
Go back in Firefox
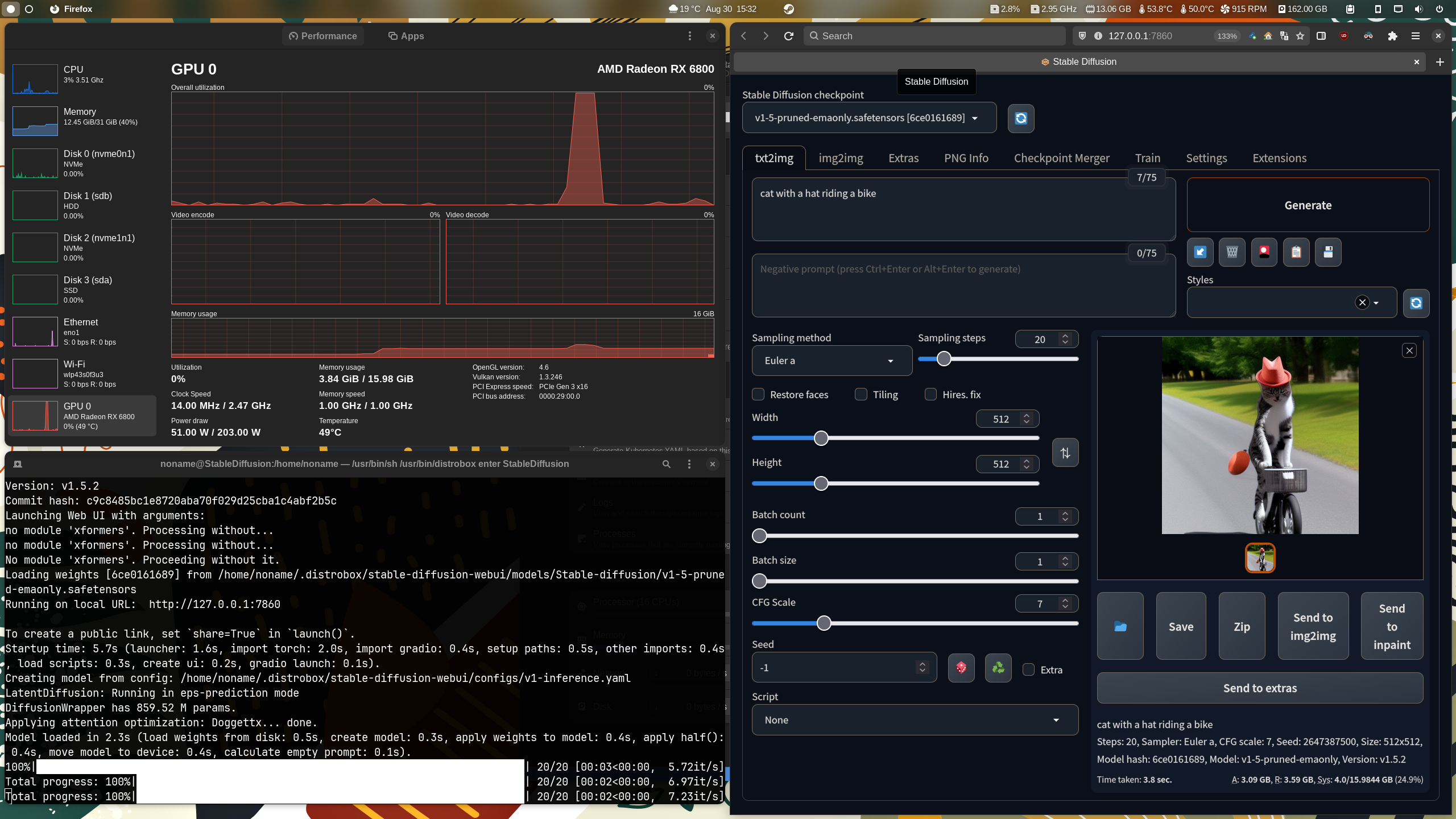point(743,36)
